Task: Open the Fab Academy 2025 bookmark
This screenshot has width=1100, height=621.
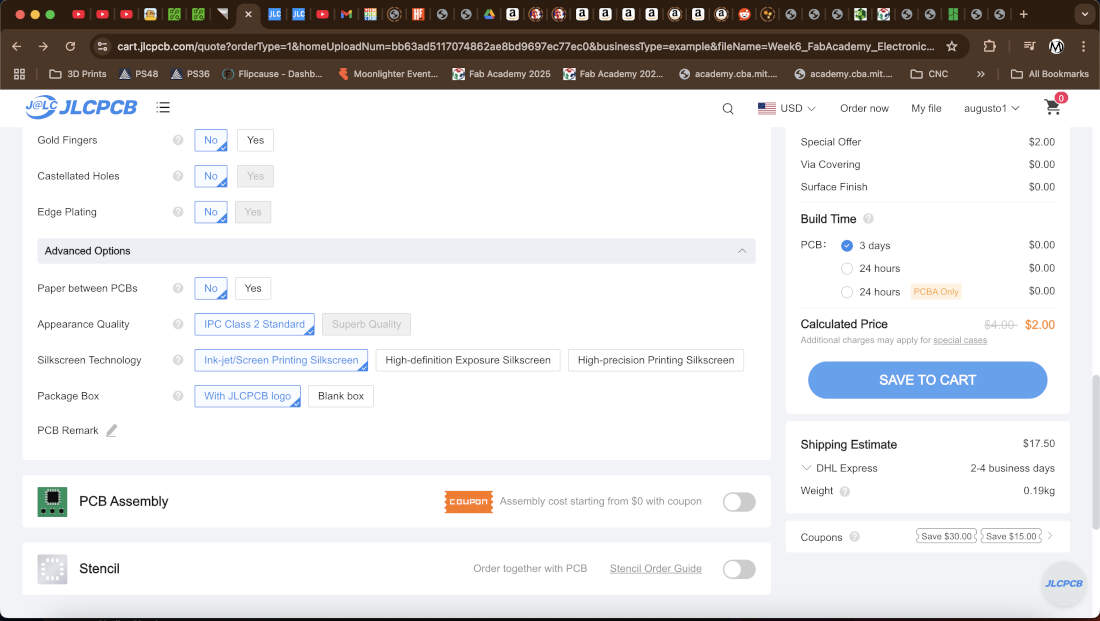Action: 501,74
